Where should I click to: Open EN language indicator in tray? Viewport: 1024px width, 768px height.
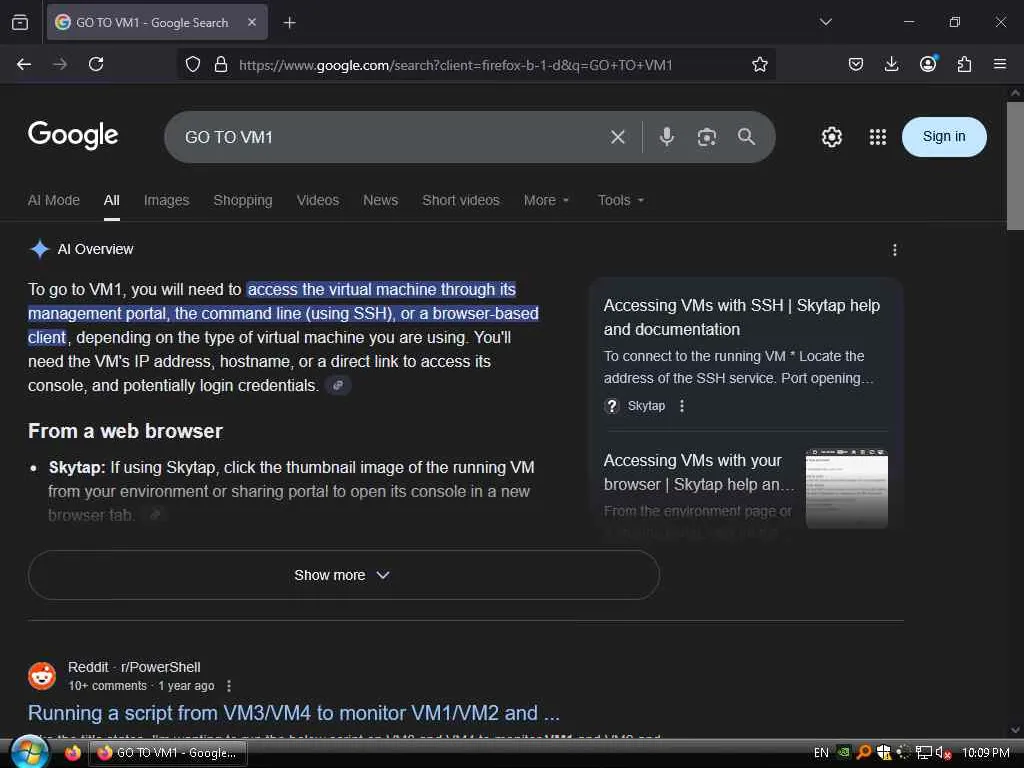coord(821,753)
